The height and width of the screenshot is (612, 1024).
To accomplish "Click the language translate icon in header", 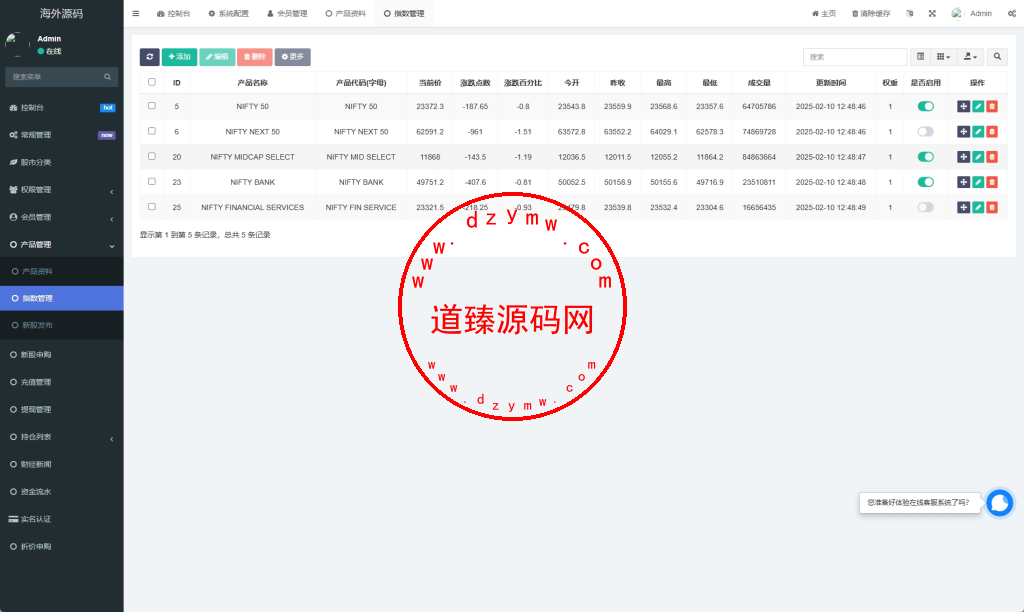I will [x=910, y=13].
